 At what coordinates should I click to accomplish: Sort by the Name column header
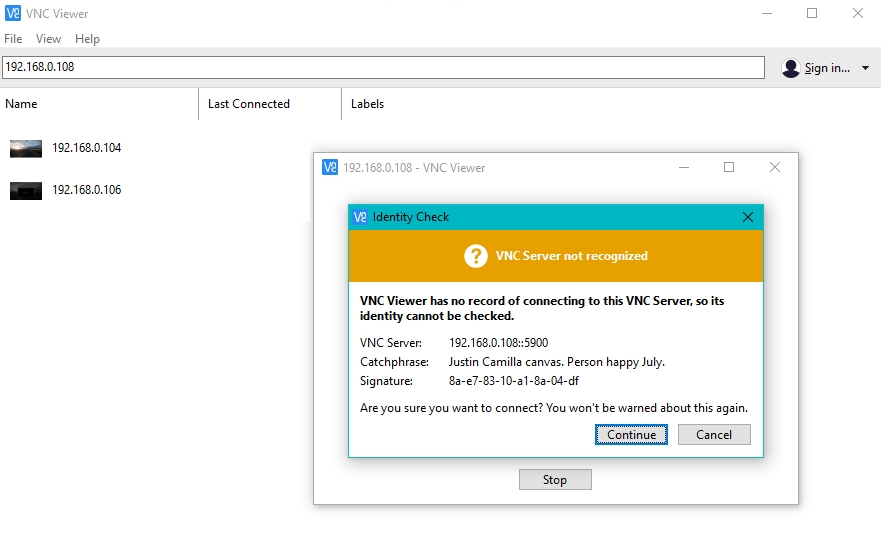point(21,104)
